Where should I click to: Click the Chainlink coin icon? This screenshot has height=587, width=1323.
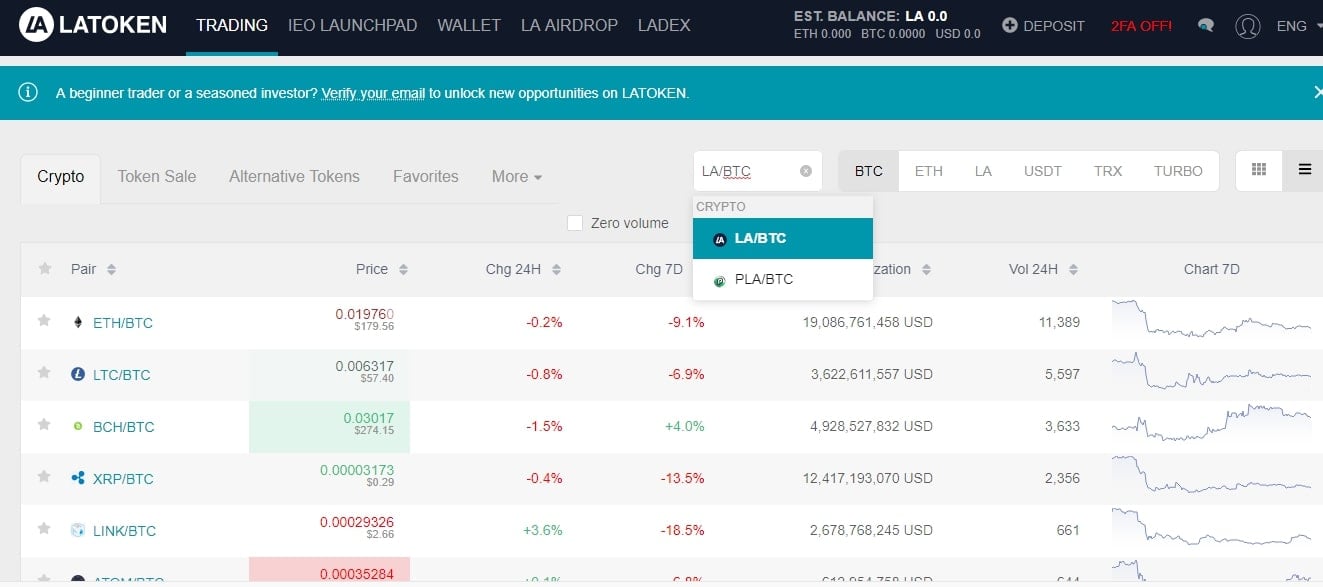coord(78,530)
